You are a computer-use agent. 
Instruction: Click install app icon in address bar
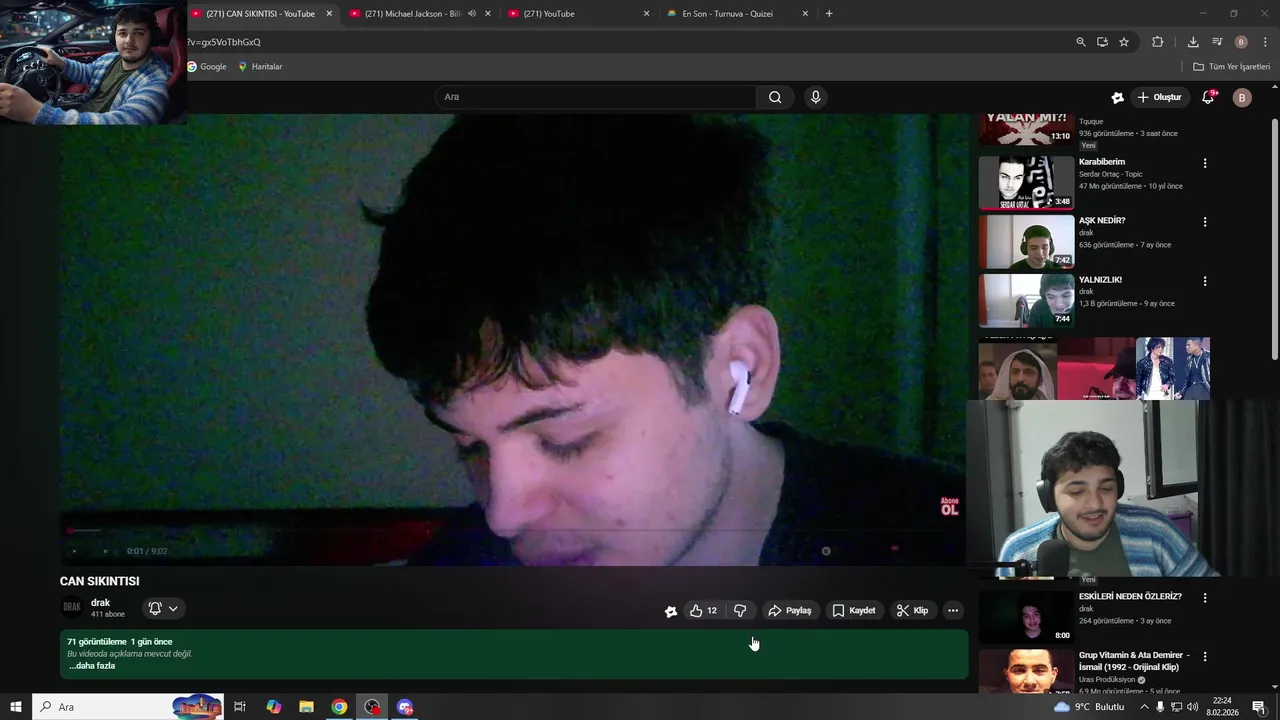(x=1102, y=42)
